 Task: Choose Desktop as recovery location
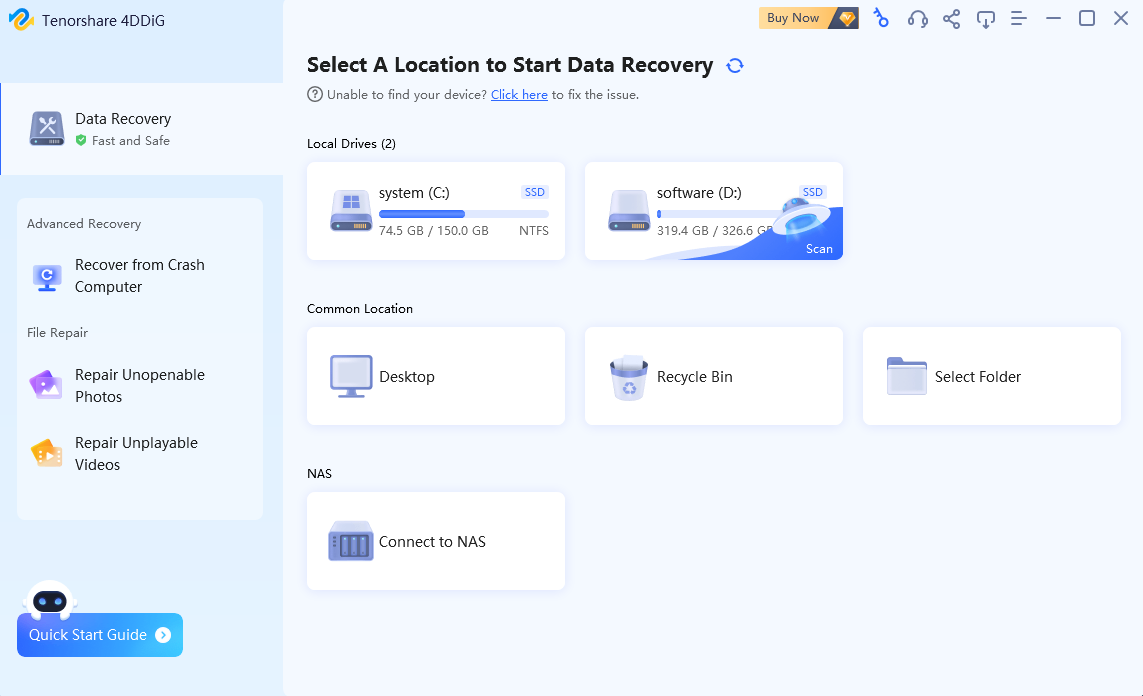pyautogui.click(x=436, y=376)
